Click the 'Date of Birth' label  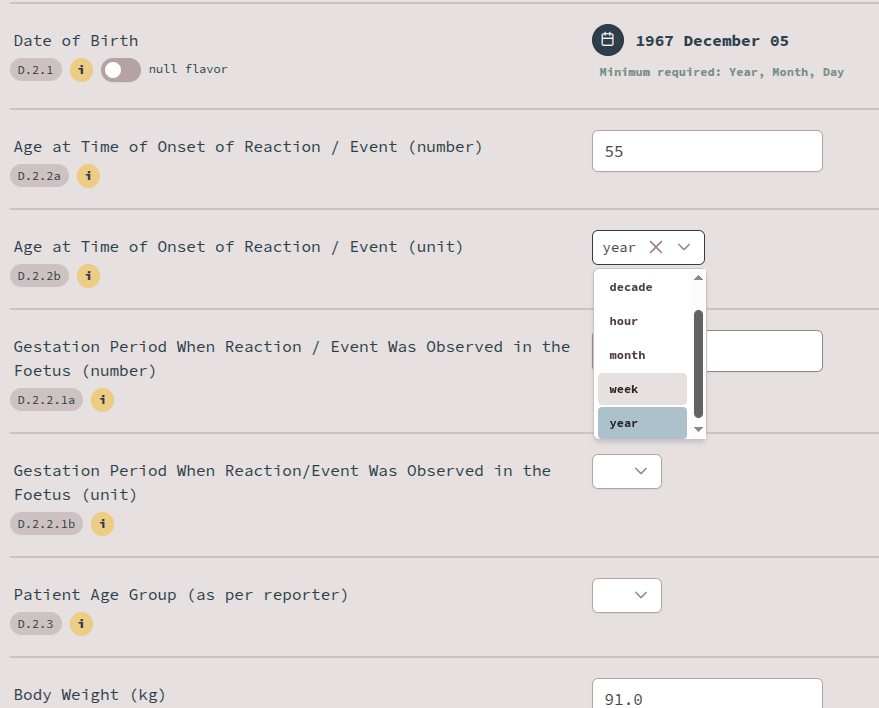(76, 41)
